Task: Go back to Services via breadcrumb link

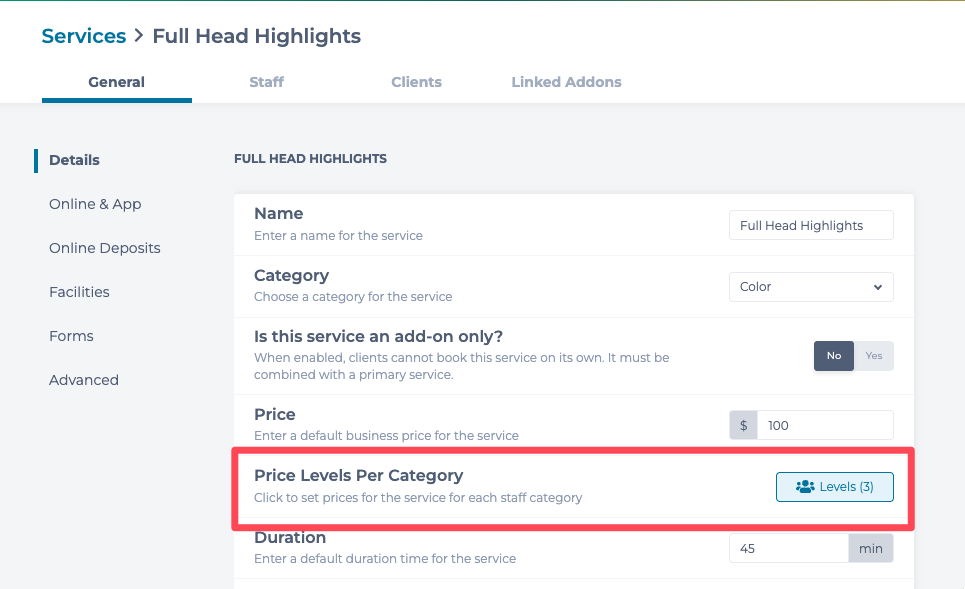Action: point(84,36)
